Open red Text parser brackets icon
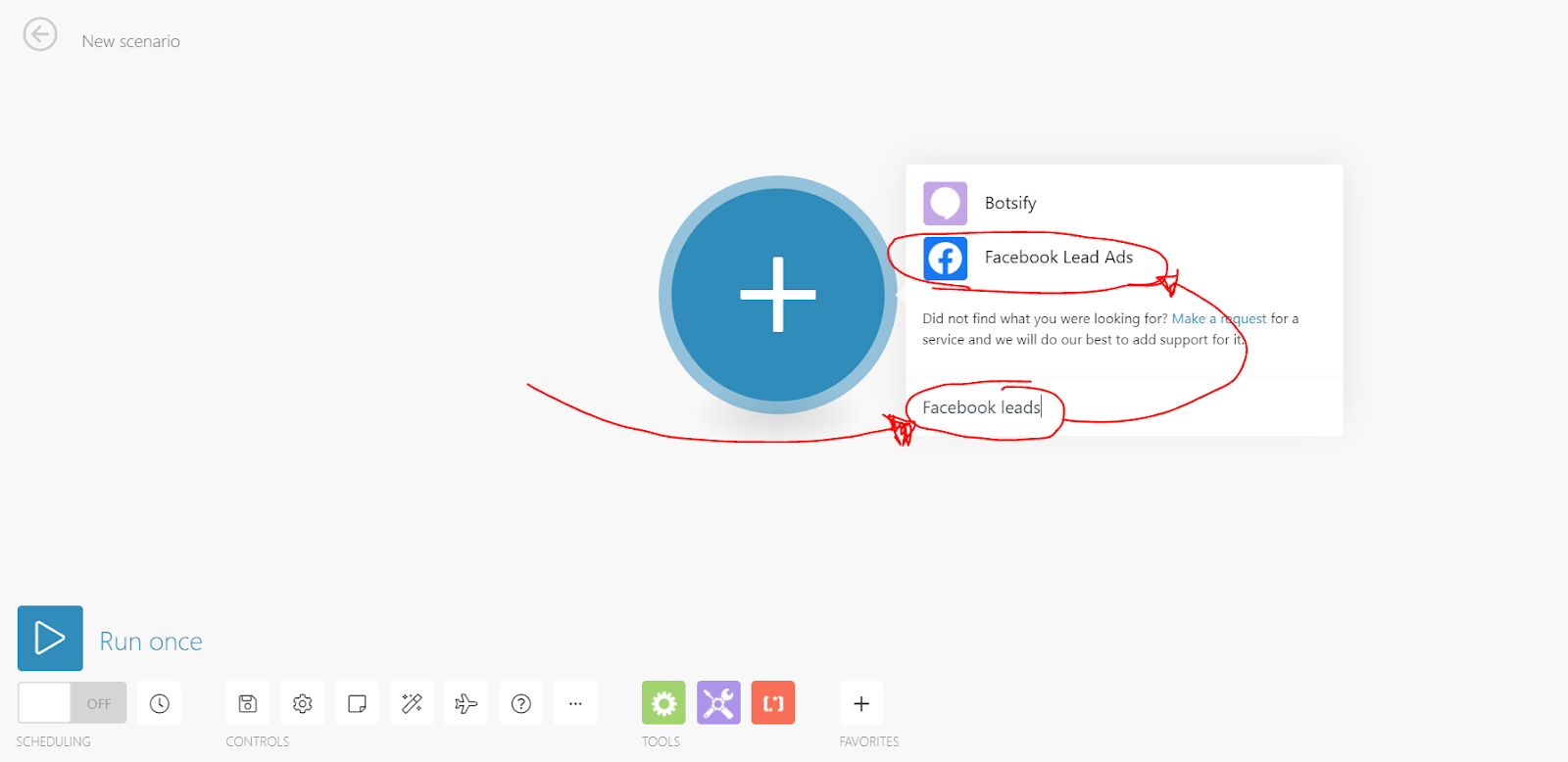Screen dimensions: 1568x762 773,703
